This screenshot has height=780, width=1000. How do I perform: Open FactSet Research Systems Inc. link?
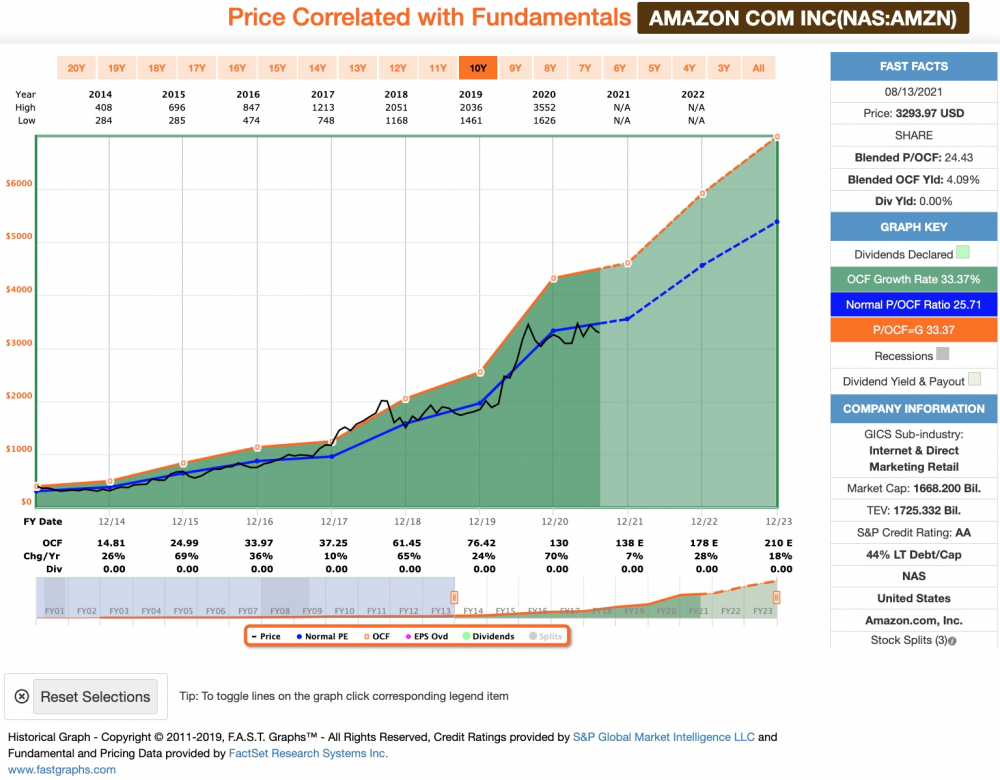point(308,754)
